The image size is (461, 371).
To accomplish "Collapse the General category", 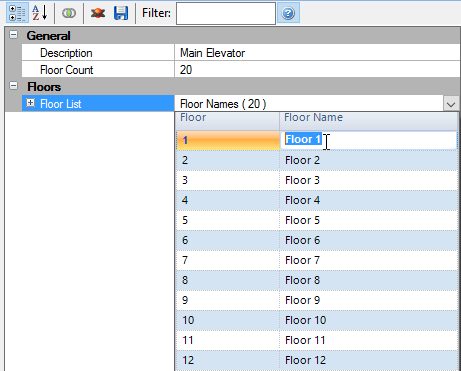I will pyautogui.click(x=14, y=35).
